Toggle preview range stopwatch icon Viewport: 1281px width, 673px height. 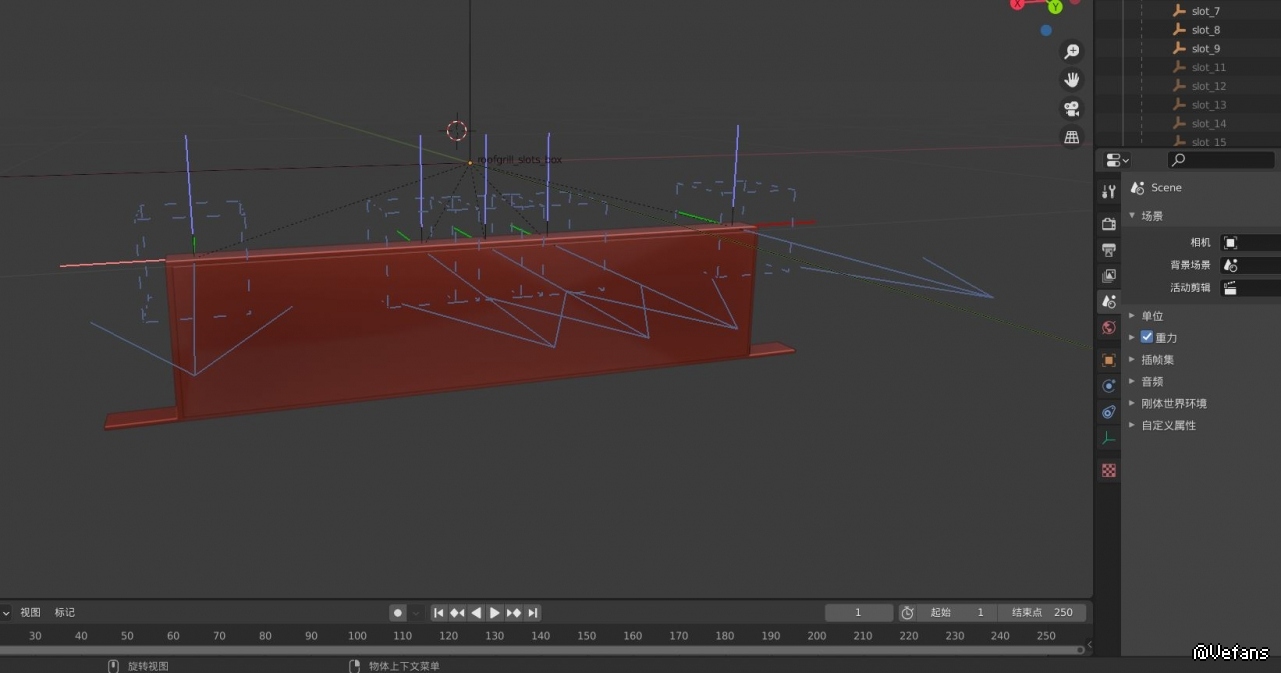coord(907,613)
